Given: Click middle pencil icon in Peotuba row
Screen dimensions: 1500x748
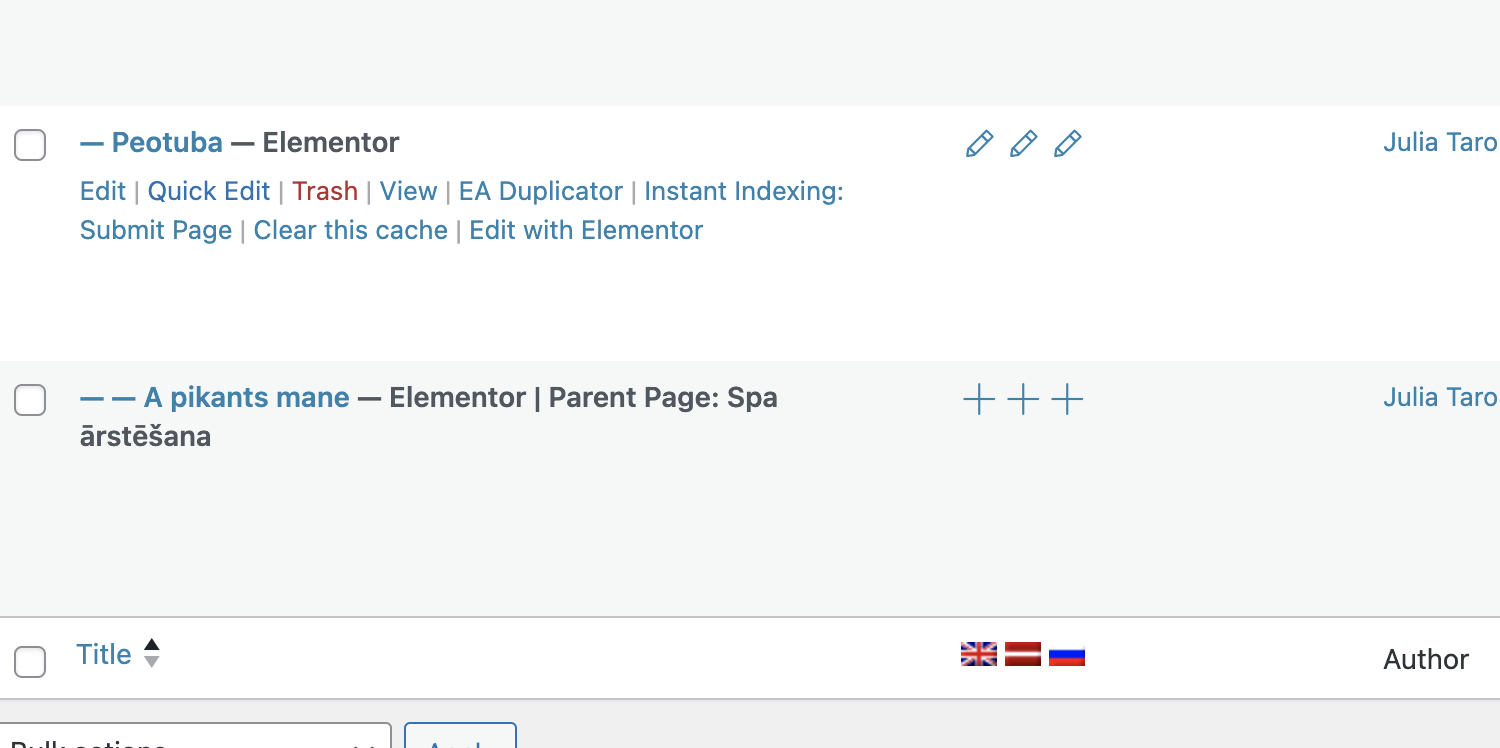Looking at the screenshot, I should [x=1023, y=144].
